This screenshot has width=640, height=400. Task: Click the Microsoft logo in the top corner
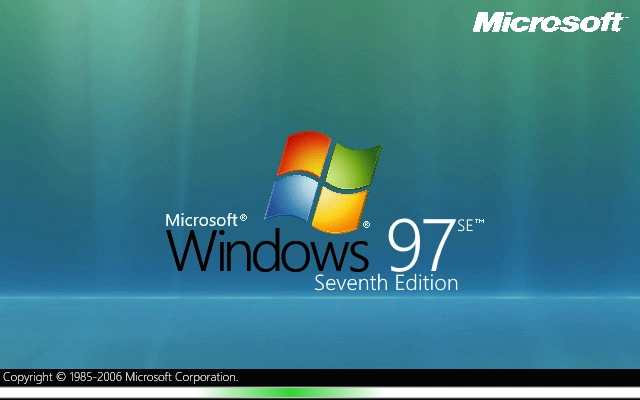(x=549, y=22)
